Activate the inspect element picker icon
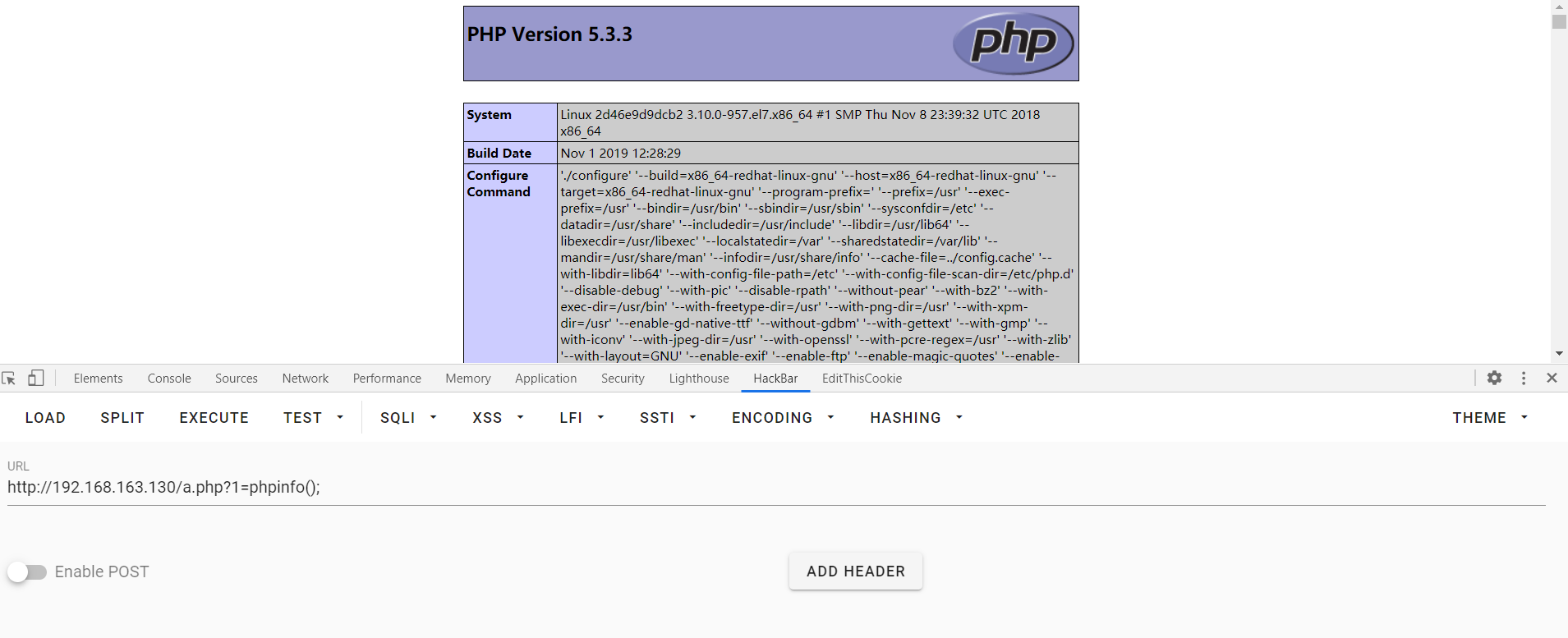The height and width of the screenshot is (638, 1568). [9, 379]
